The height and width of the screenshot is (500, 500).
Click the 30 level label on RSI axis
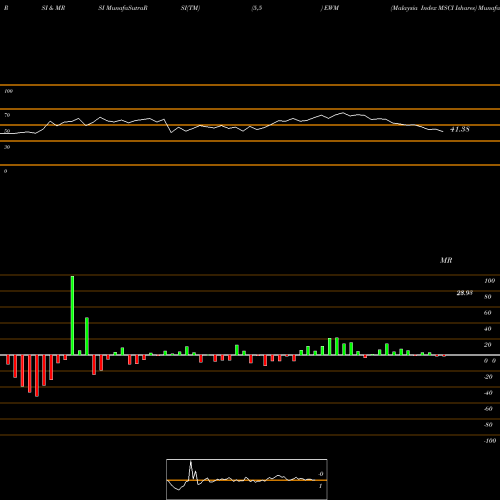[7, 147]
